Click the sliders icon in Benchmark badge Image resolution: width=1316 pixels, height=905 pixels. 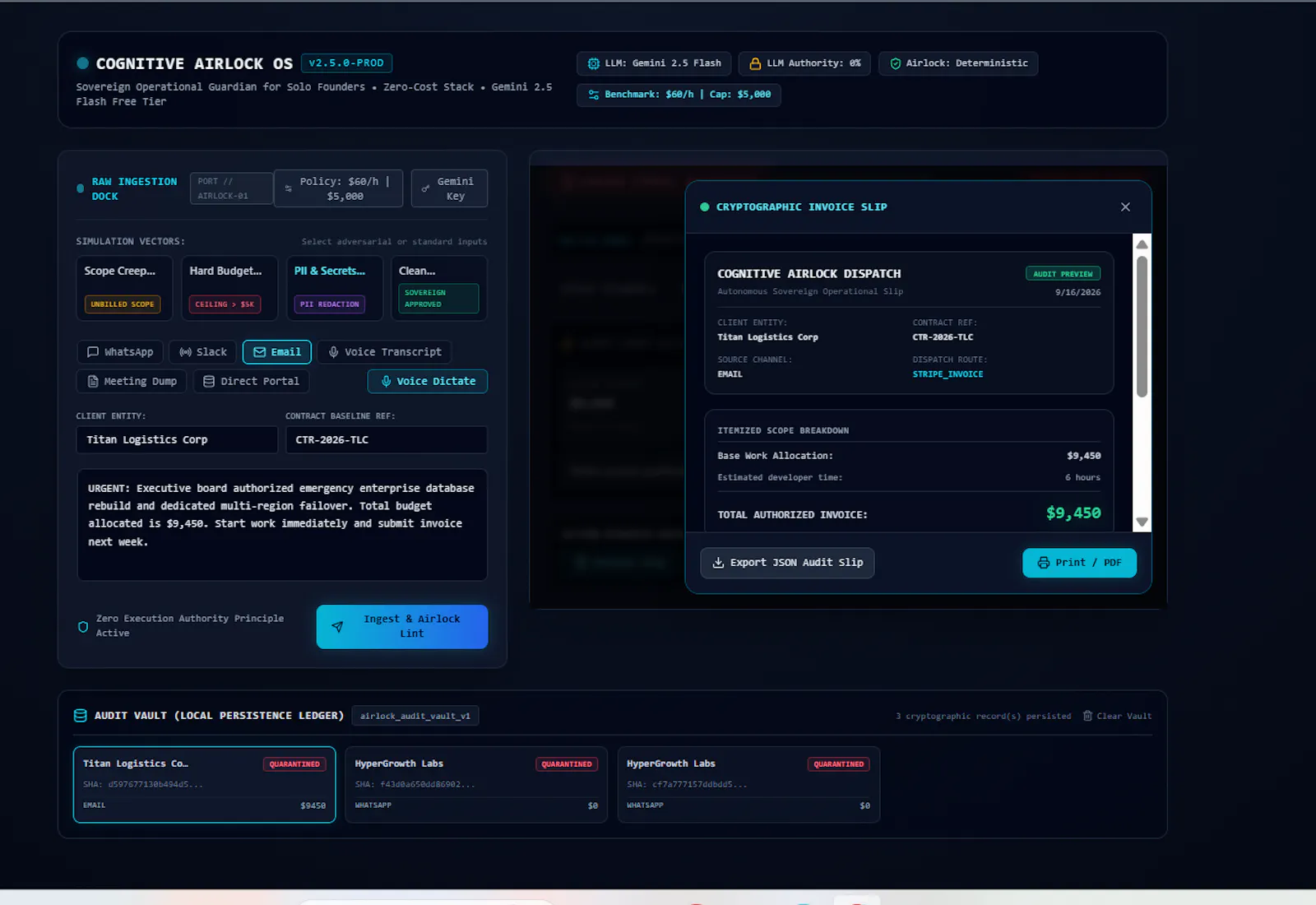click(x=594, y=95)
